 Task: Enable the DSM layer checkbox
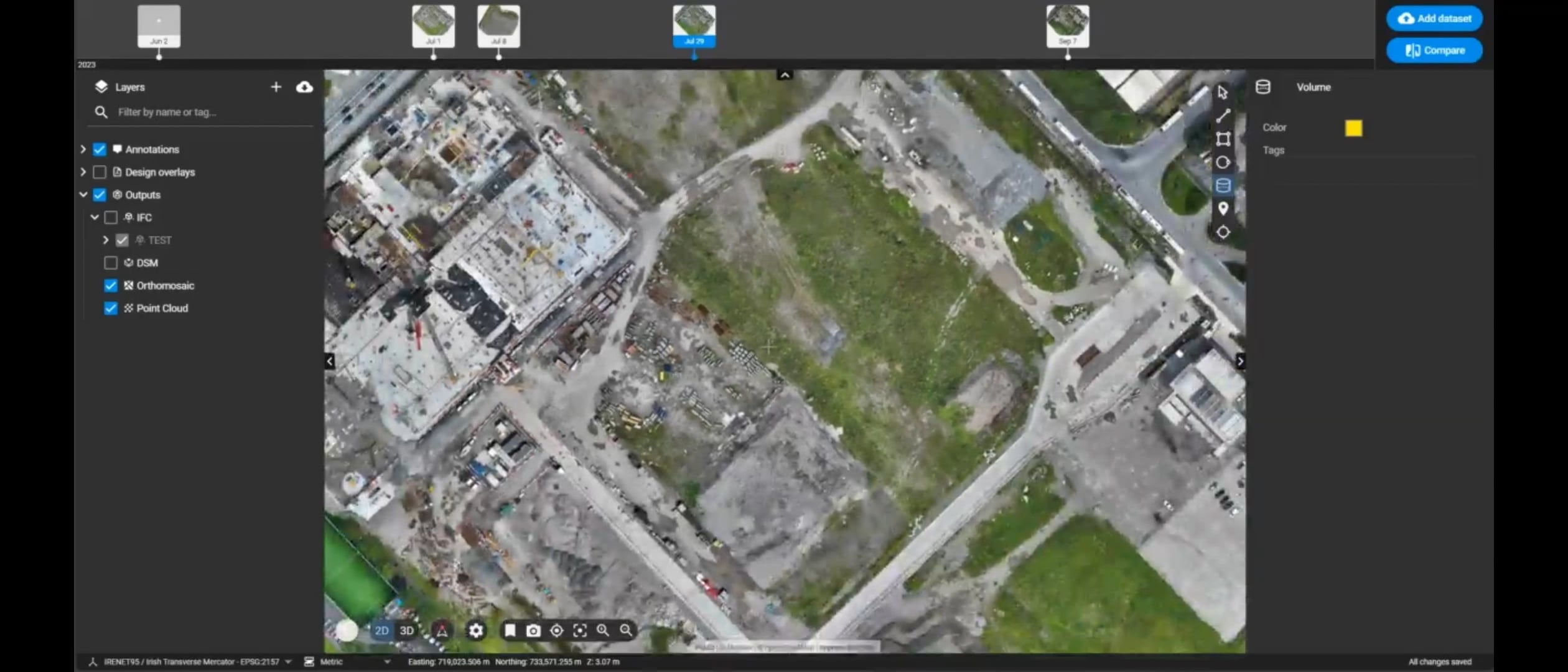point(111,263)
